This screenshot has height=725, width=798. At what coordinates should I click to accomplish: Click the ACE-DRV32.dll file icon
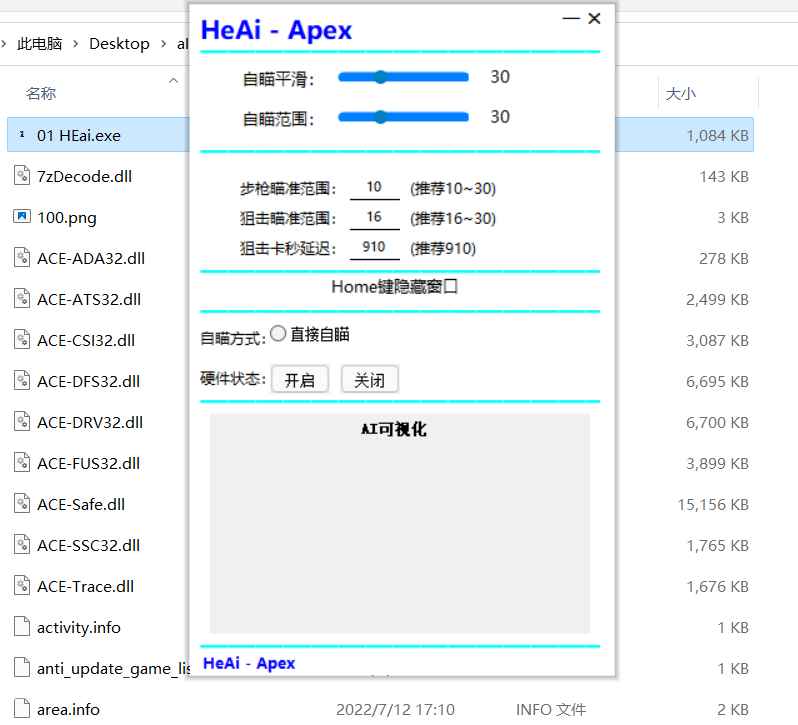21,422
